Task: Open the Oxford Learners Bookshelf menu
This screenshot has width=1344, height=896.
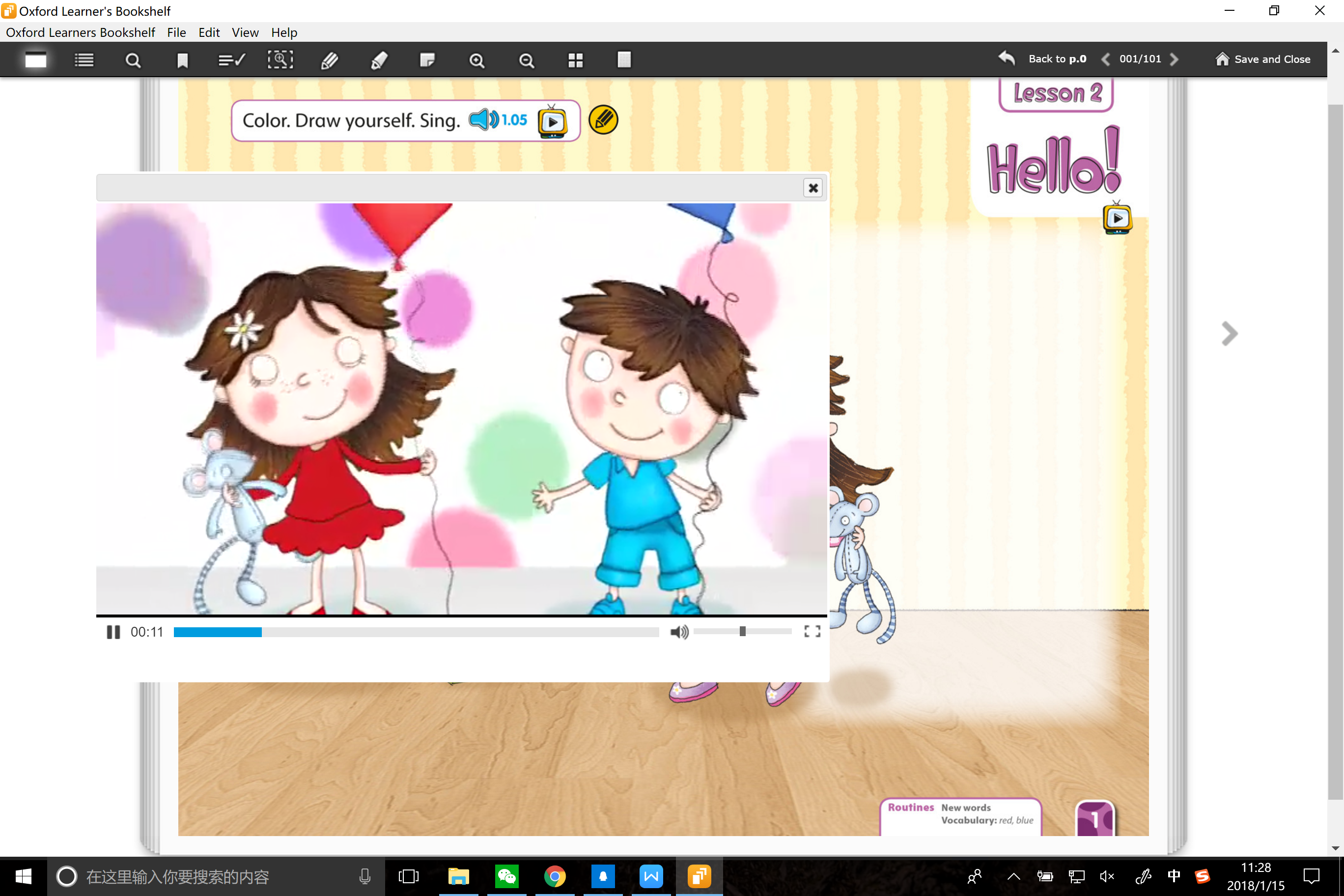Action: point(81,32)
